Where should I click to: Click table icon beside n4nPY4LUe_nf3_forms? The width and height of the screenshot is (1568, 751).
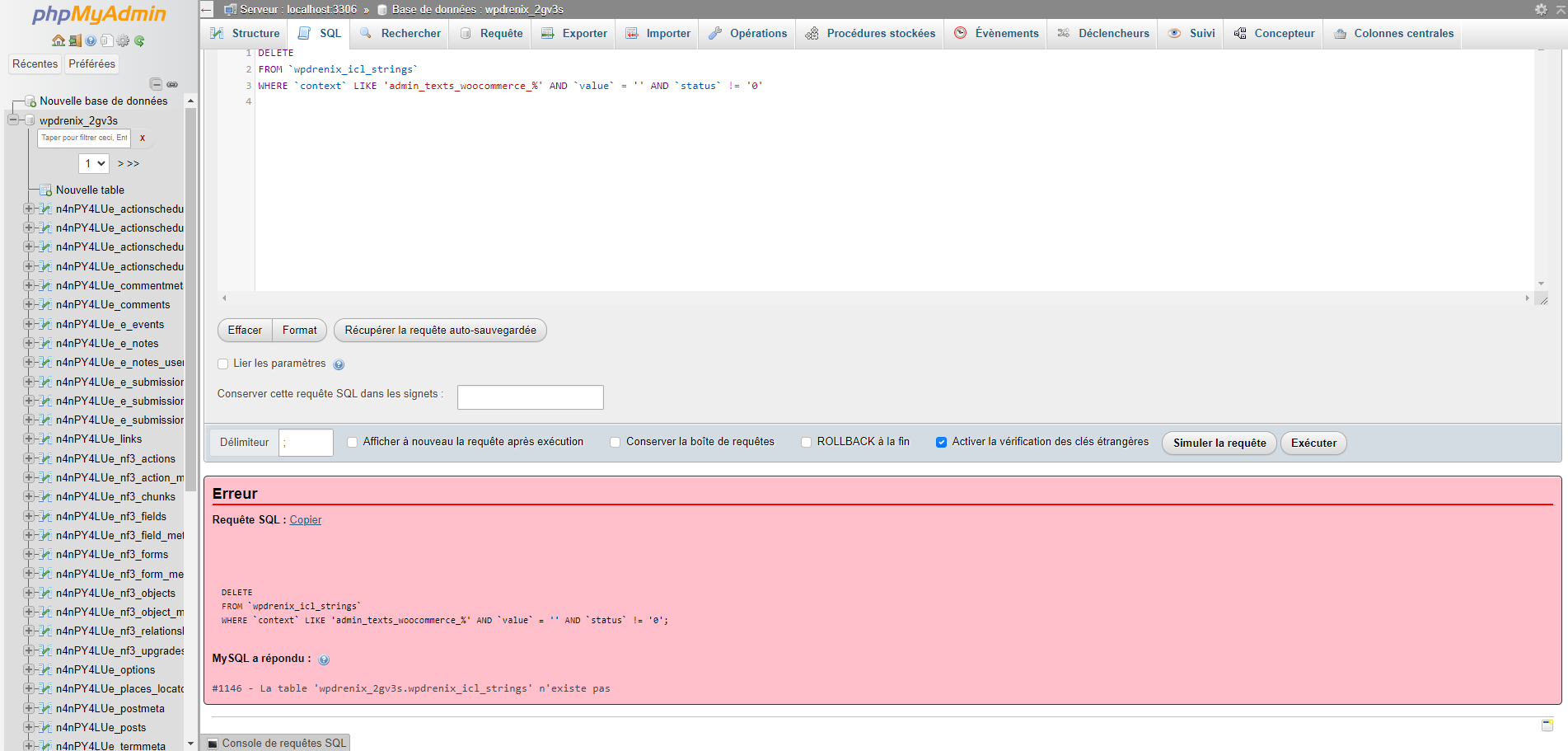(x=46, y=555)
